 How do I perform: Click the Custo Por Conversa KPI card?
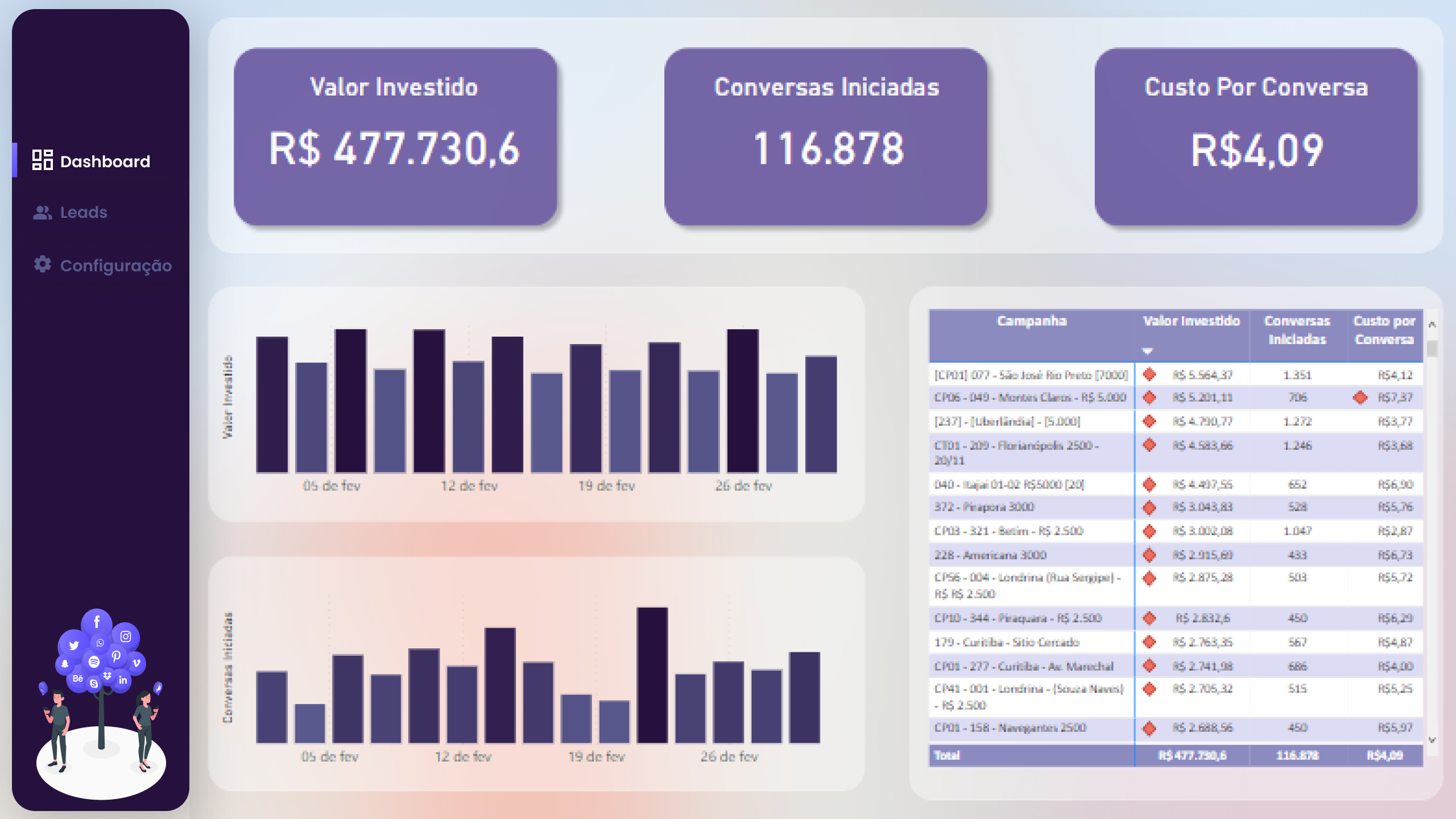coord(1256,136)
